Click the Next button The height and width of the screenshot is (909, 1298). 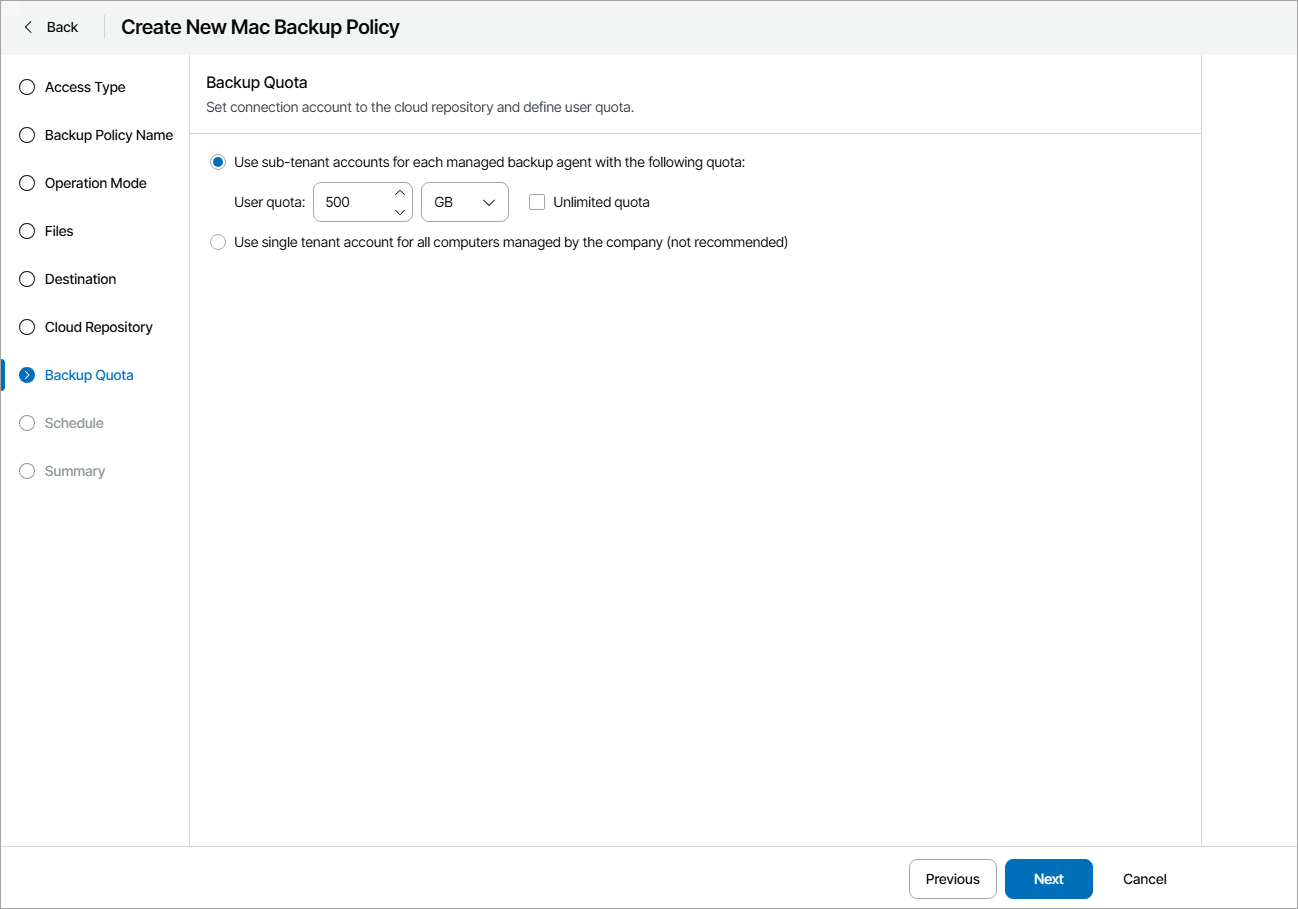pyautogui.click(x=1048, y=879)
